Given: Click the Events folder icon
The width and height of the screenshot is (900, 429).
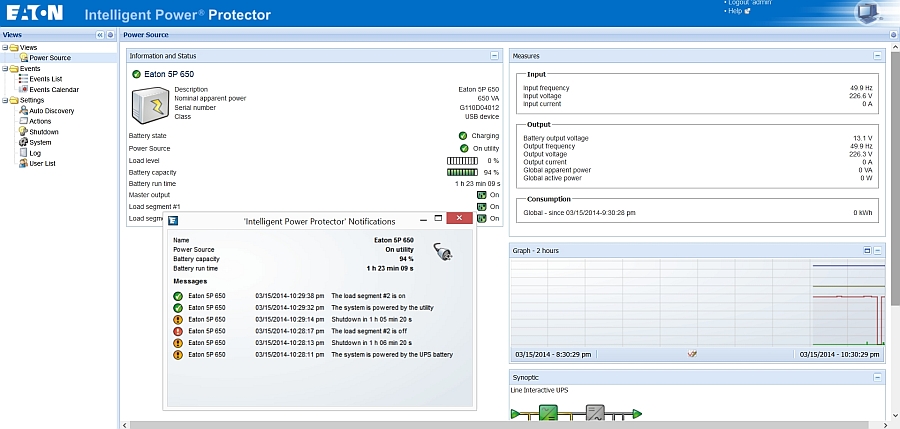Looking at the screenshot, I should [x=14, y=68].
